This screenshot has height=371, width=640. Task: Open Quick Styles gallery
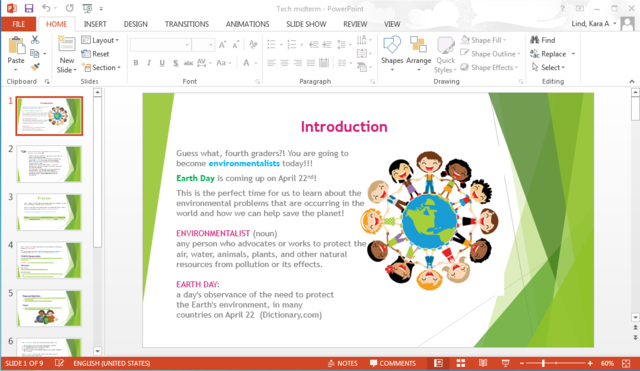445,55
